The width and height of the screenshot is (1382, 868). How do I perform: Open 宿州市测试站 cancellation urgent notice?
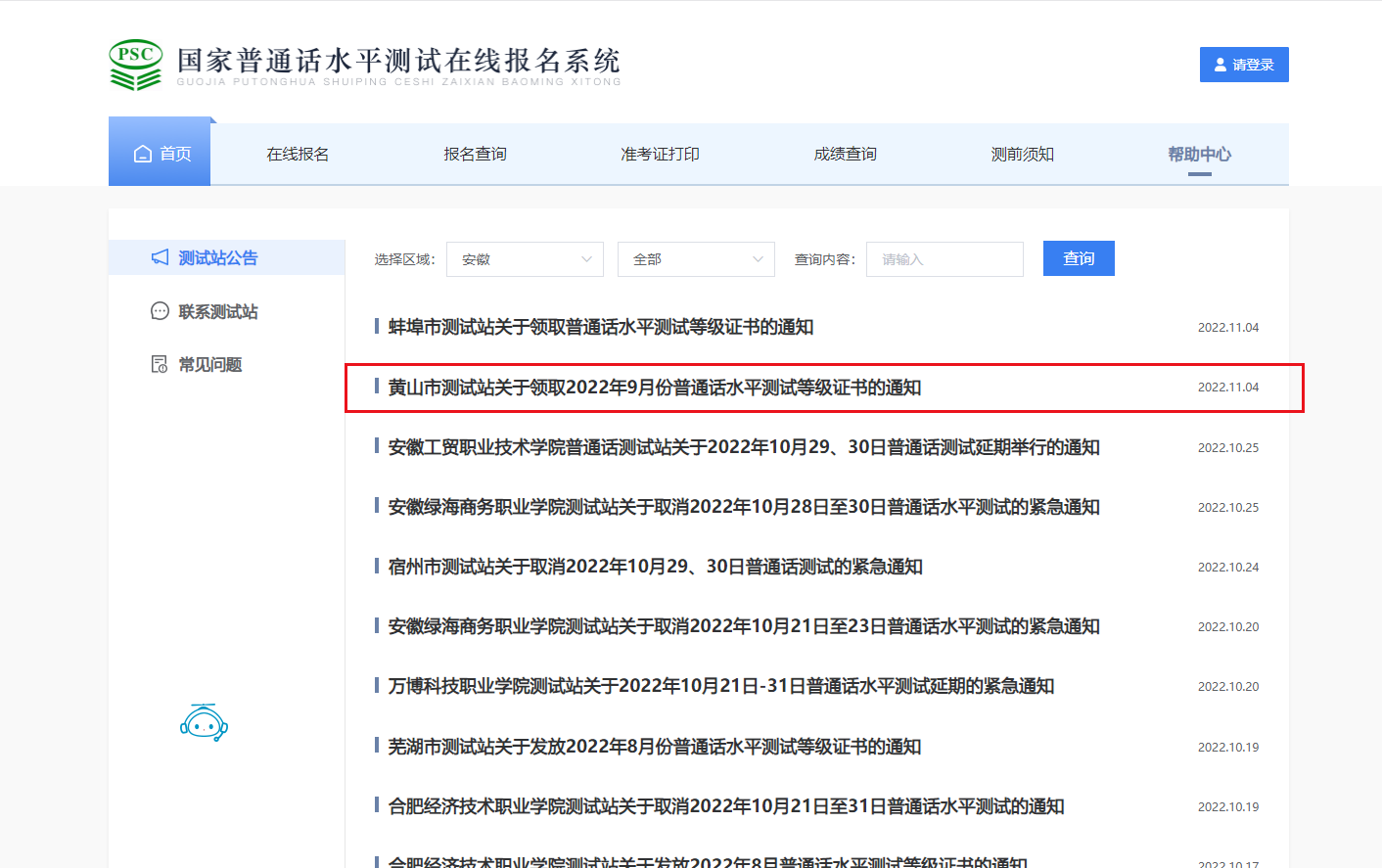(x=655, y=567)
